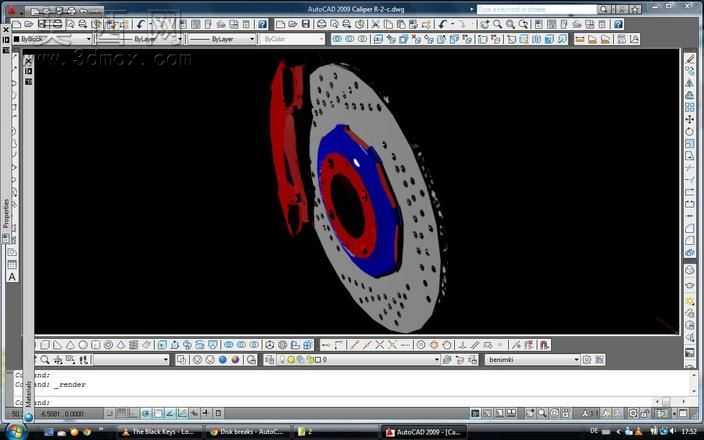
Task: Toggle Object Snap Tracking in status bar
Action: (171, 413)
